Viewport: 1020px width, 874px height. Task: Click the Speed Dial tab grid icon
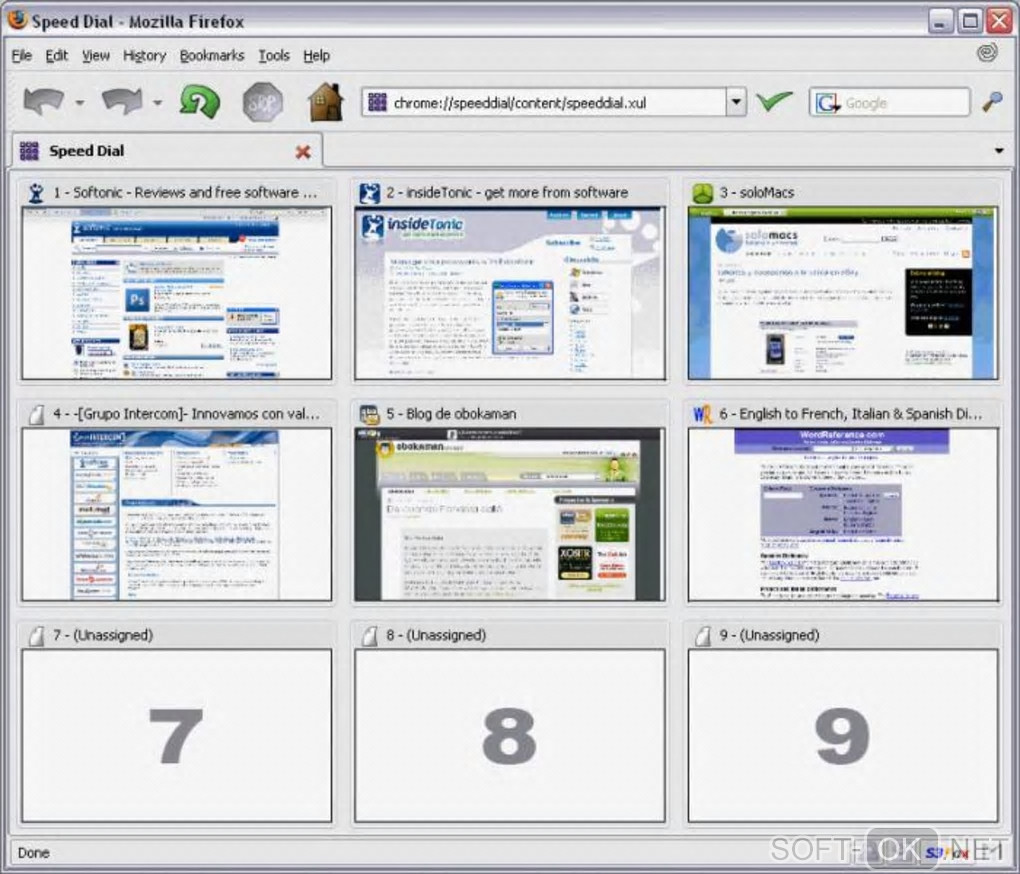(29, 151)
